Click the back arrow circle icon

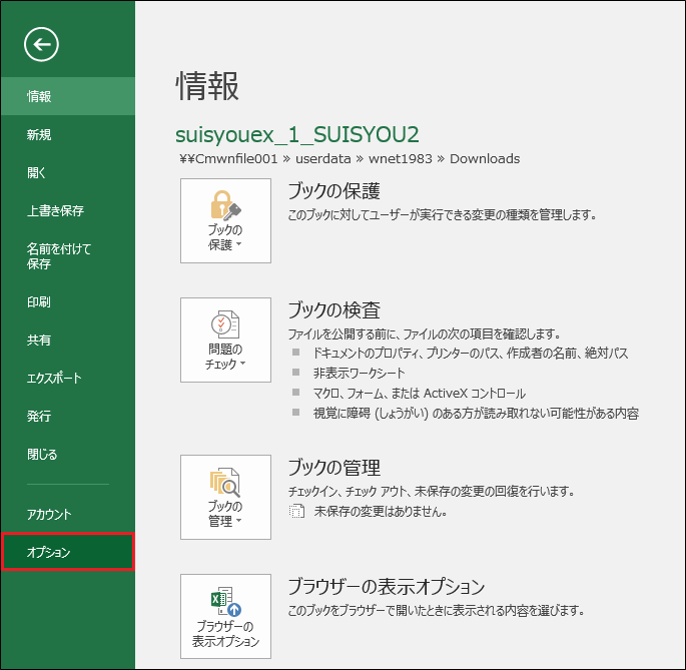coord(41,44)
